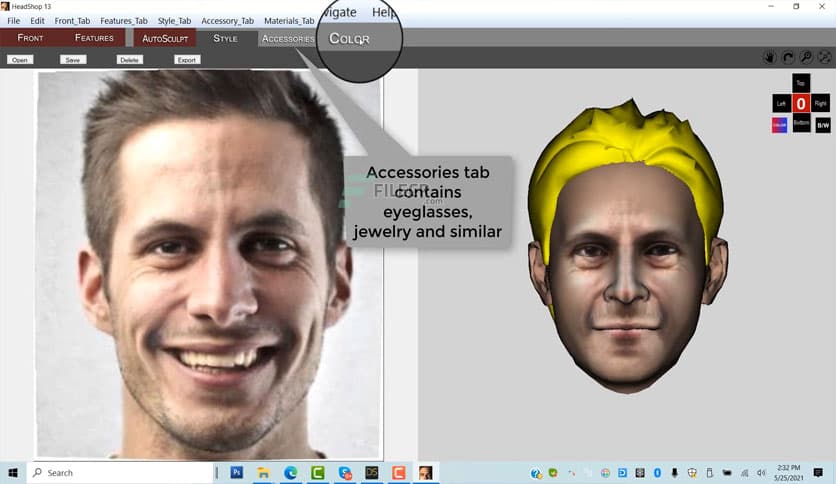Open File Explorer from the taskbar
This screenshot has height=484, width=836.
(264, 473)
